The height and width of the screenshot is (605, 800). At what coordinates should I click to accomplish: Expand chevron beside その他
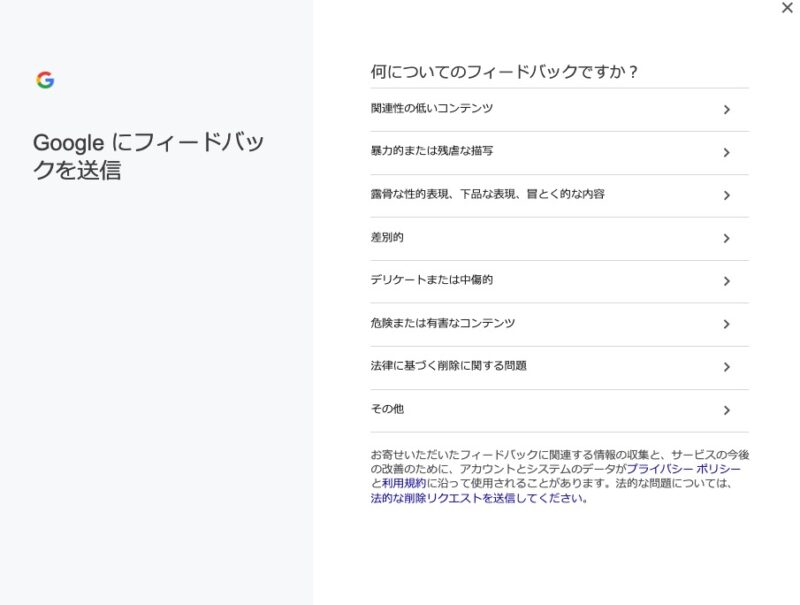[727, 411]
